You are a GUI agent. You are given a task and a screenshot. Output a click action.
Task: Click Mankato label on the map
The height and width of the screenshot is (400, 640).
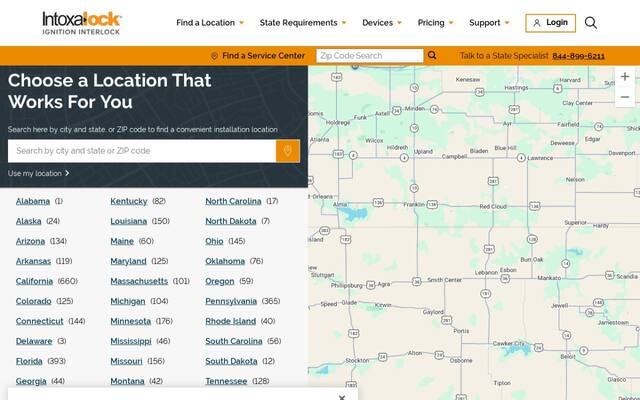[x=549, y=278]
